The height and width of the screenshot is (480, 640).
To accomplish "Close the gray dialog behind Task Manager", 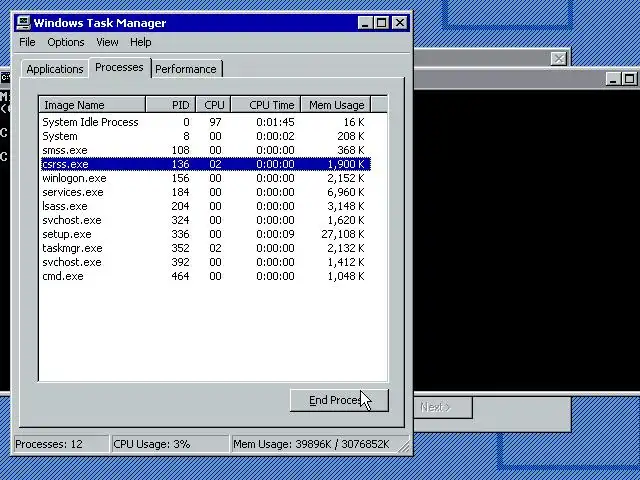I will (x=558, y=59).
